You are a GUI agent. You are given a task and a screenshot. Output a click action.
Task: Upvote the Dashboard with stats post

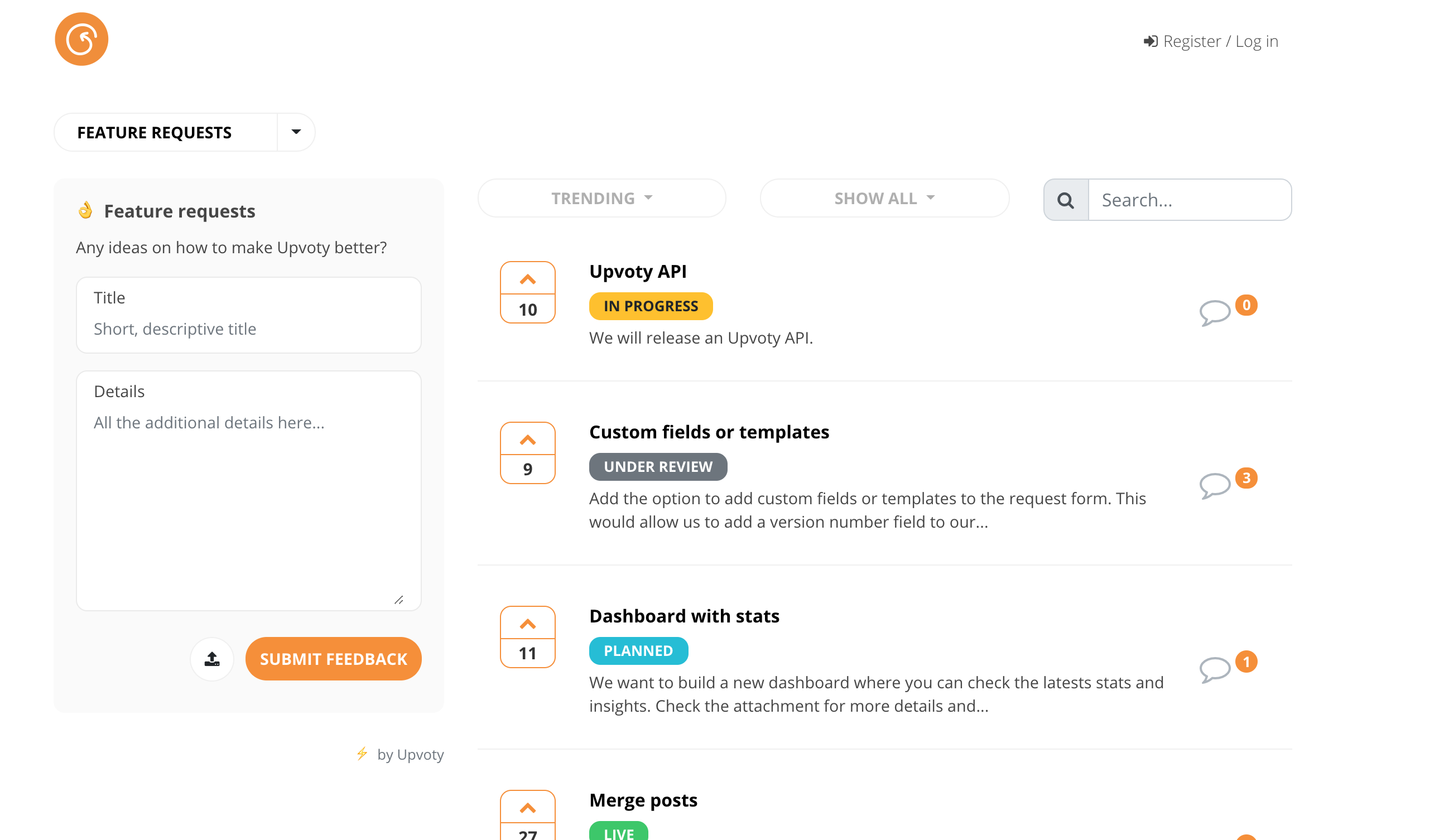point(527,624)
